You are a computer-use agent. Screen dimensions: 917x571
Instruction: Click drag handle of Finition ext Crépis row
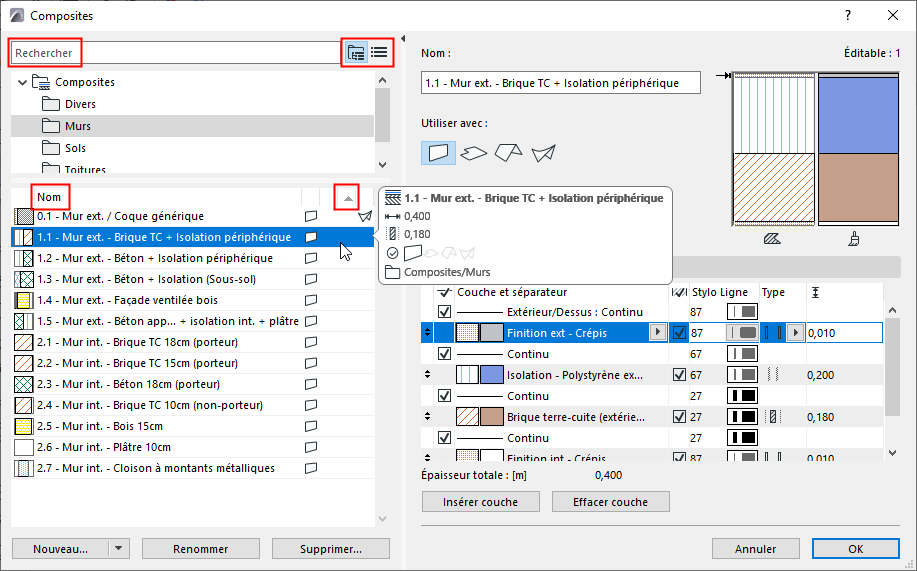[x=428, y=332]
